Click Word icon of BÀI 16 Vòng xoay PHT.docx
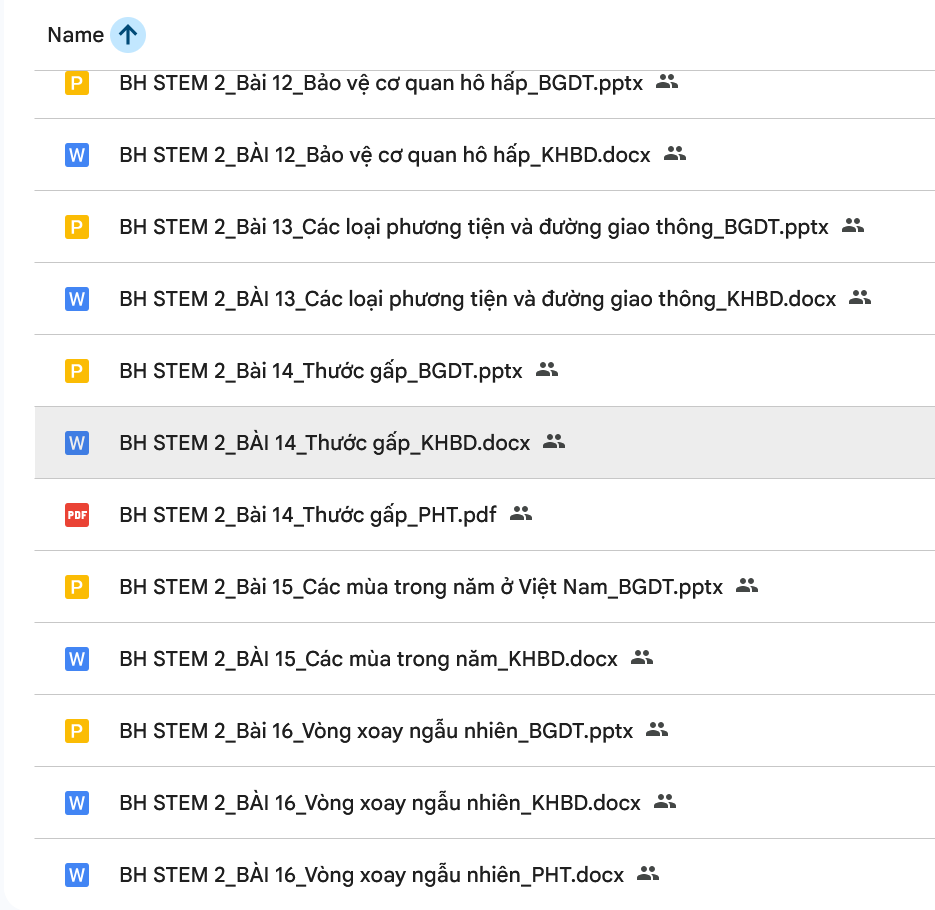 [77, 875]
